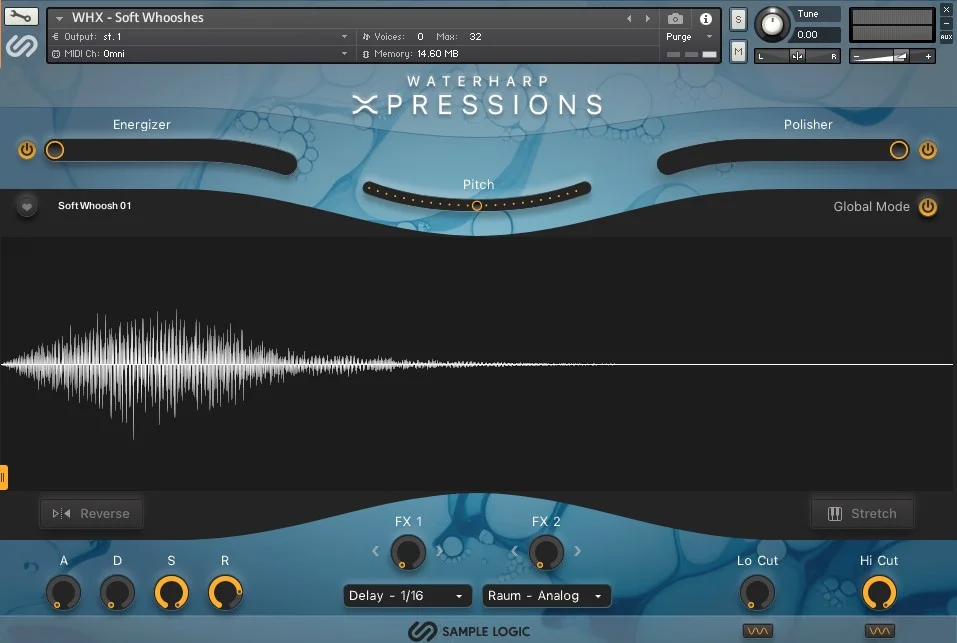Image resolution: width=957 pixels, height=643 pixels.
Task: Decrease volume with the minus icon
Action: click(x=856, y=57)
